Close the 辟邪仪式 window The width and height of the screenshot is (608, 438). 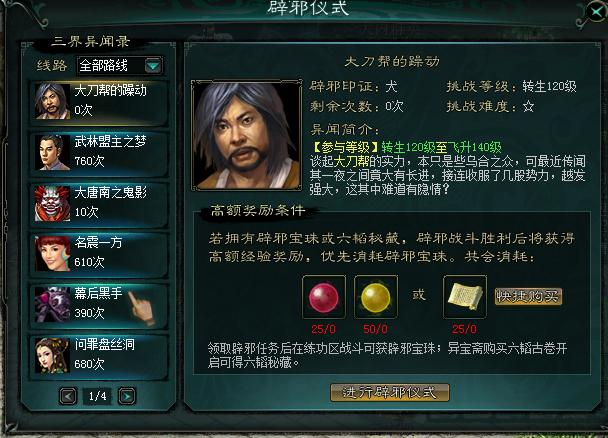(597, 12)
